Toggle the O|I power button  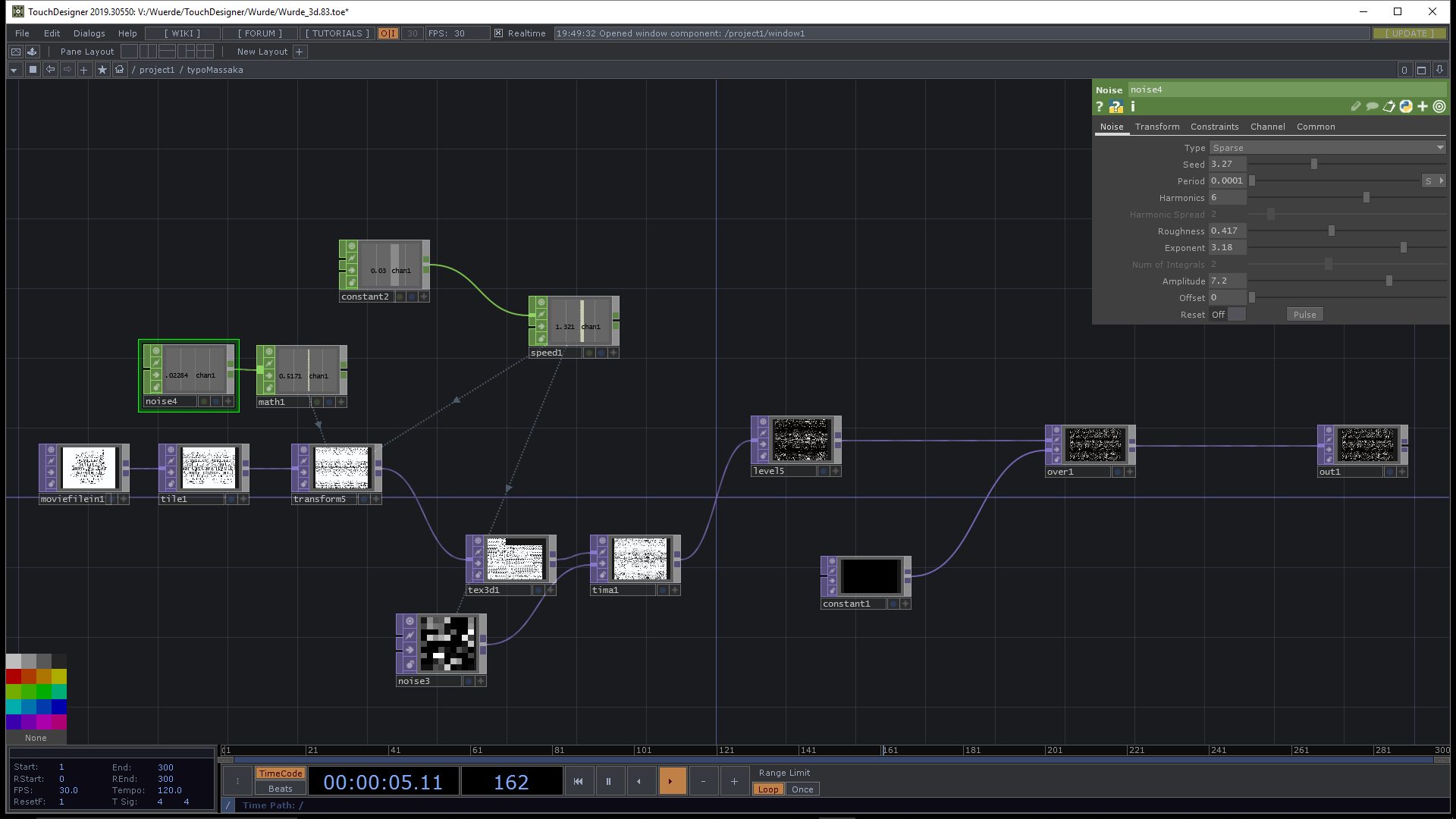388,33
